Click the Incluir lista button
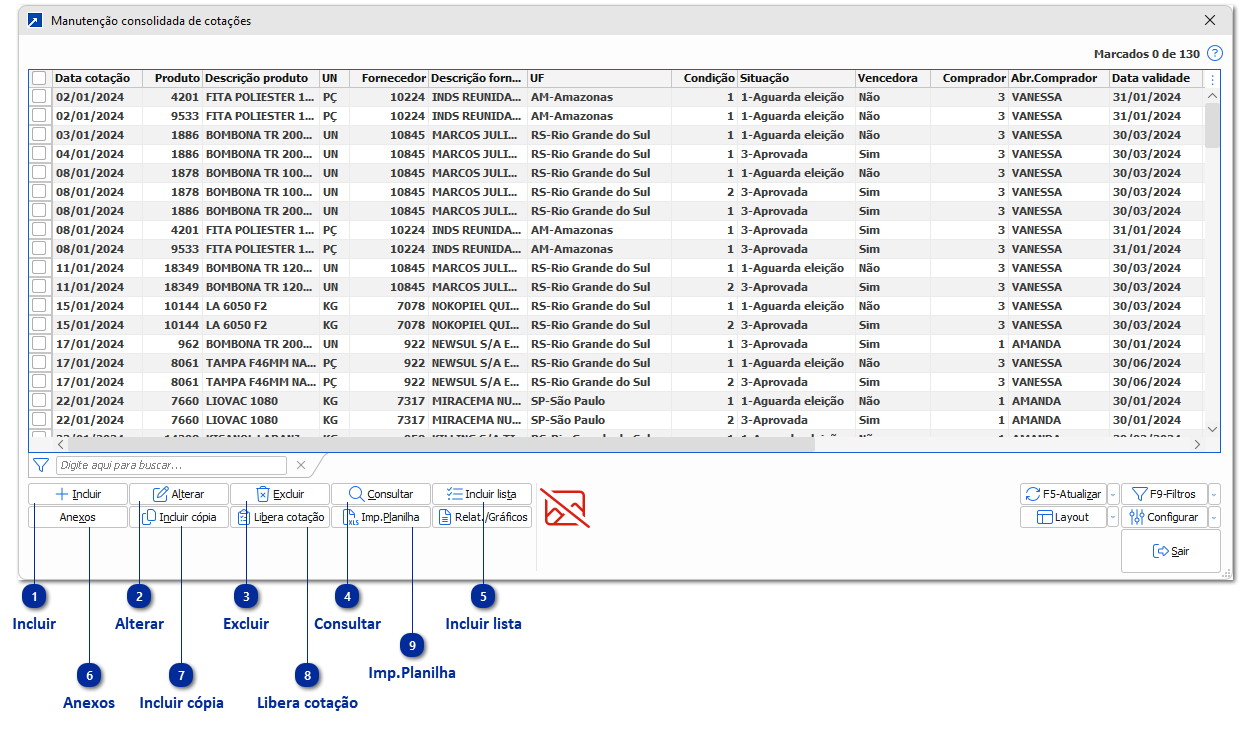1242x729 pixels. coord(481,494)
